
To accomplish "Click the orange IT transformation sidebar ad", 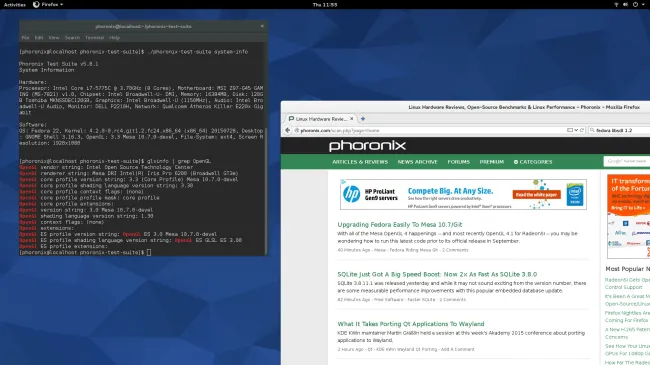I will coord(628,216).
